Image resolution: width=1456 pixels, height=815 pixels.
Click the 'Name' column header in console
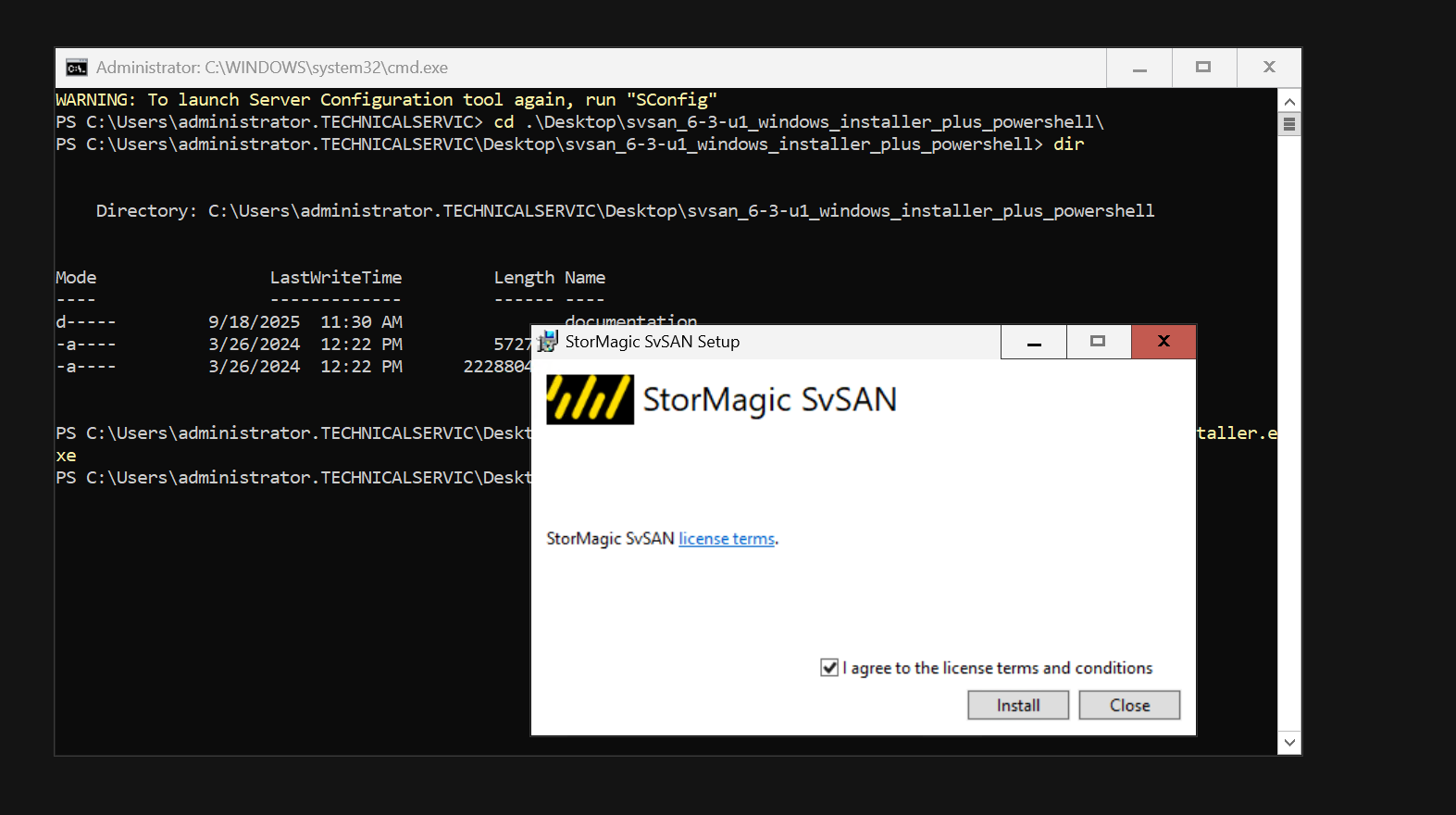585,278
